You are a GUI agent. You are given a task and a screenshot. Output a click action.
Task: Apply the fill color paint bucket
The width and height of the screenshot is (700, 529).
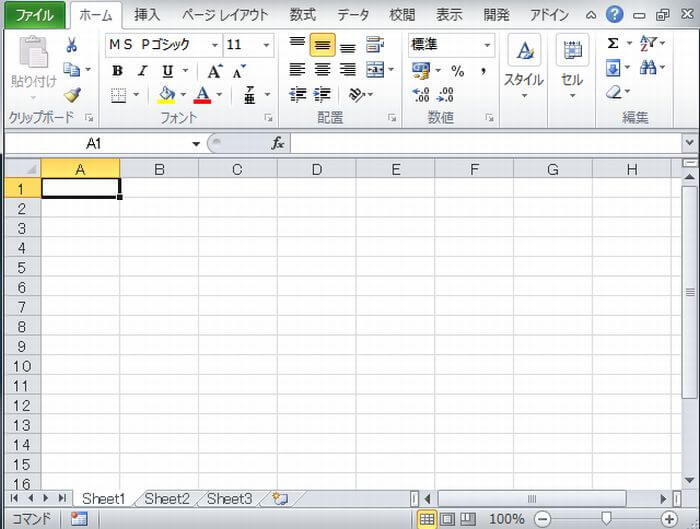pos(167,95)
